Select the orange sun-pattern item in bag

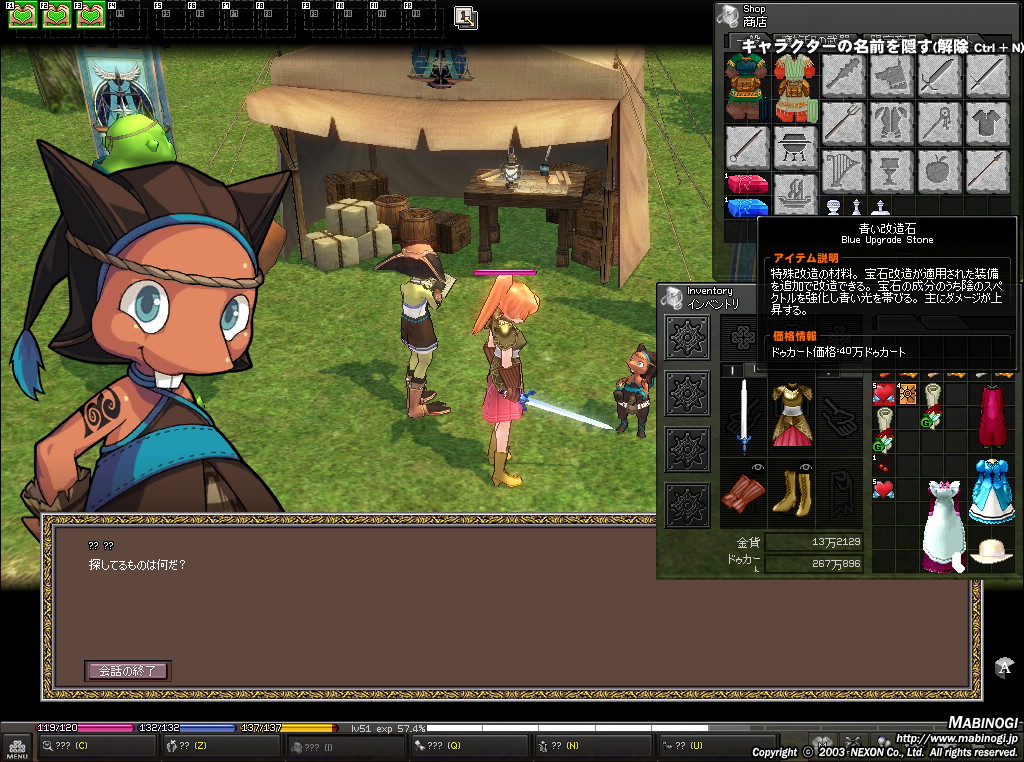(x=907, y=394)
